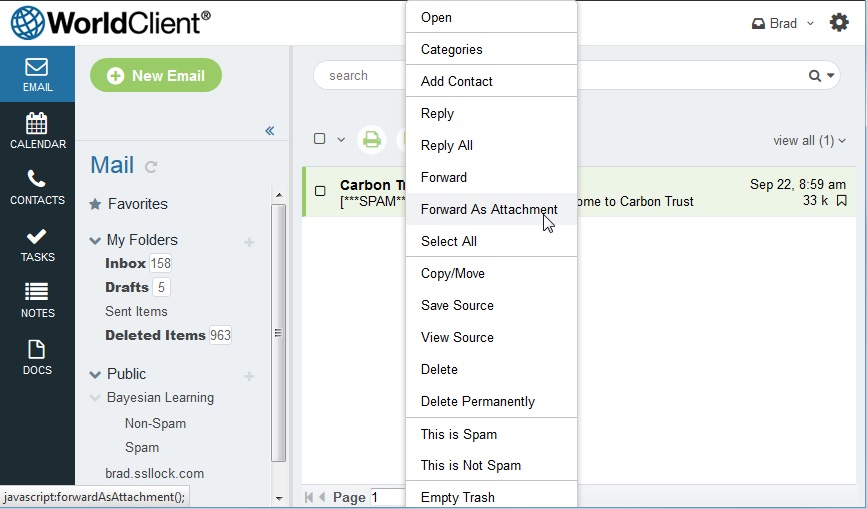This screenshot has height=509, width=867.
Task: Add a new folder under My Folders
Action: [x=249, y=242]
